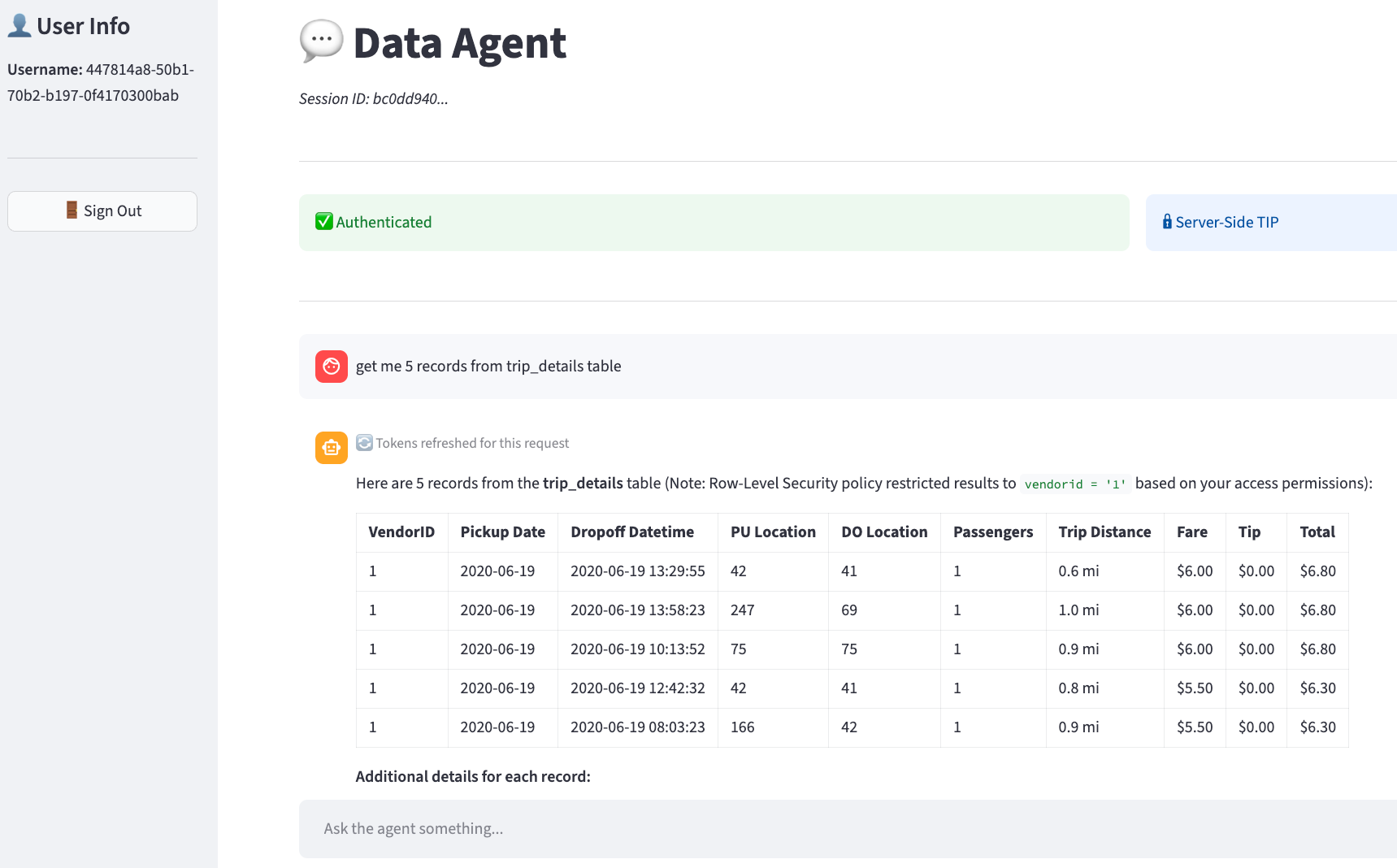Click the Passengers column header

tap(993, 532)
